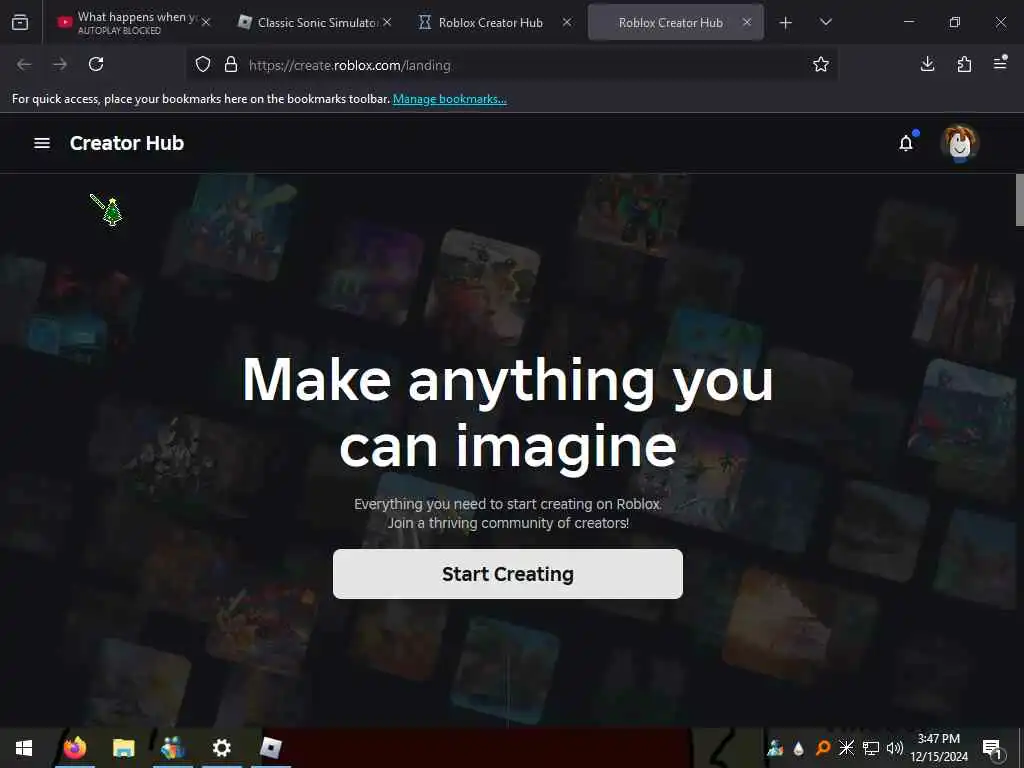Open tracking protection shield info

tap(203, 65)
